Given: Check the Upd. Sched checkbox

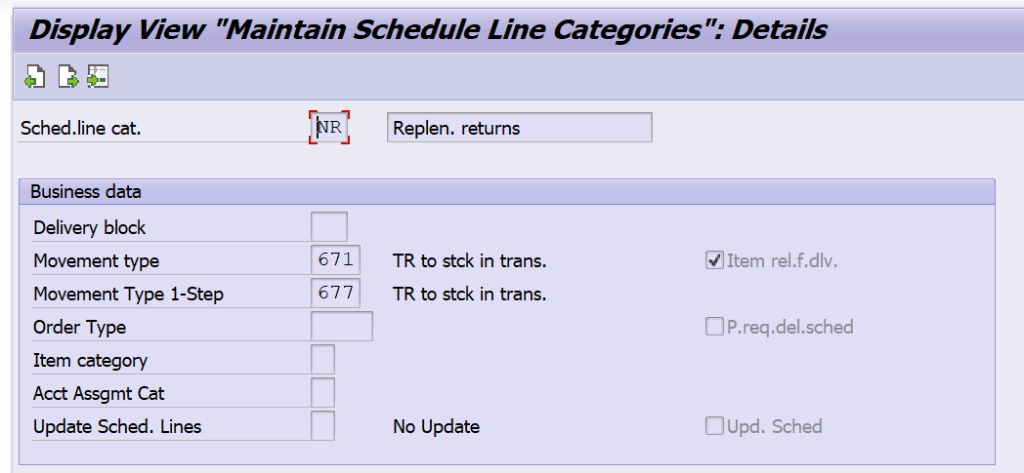Looking at the screenshot, I should click(x=714, y=427).
